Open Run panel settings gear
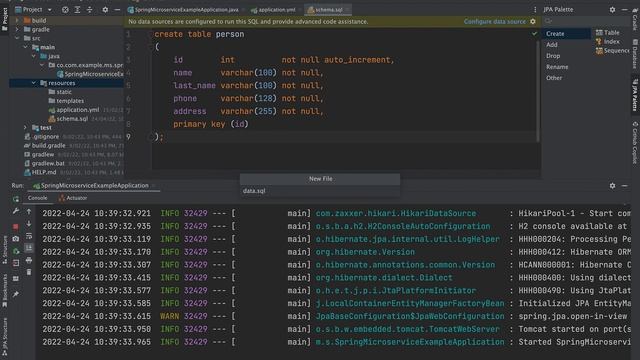Viewport: 640px width, 360px height. pyautogui.click(x=612, y=186)
